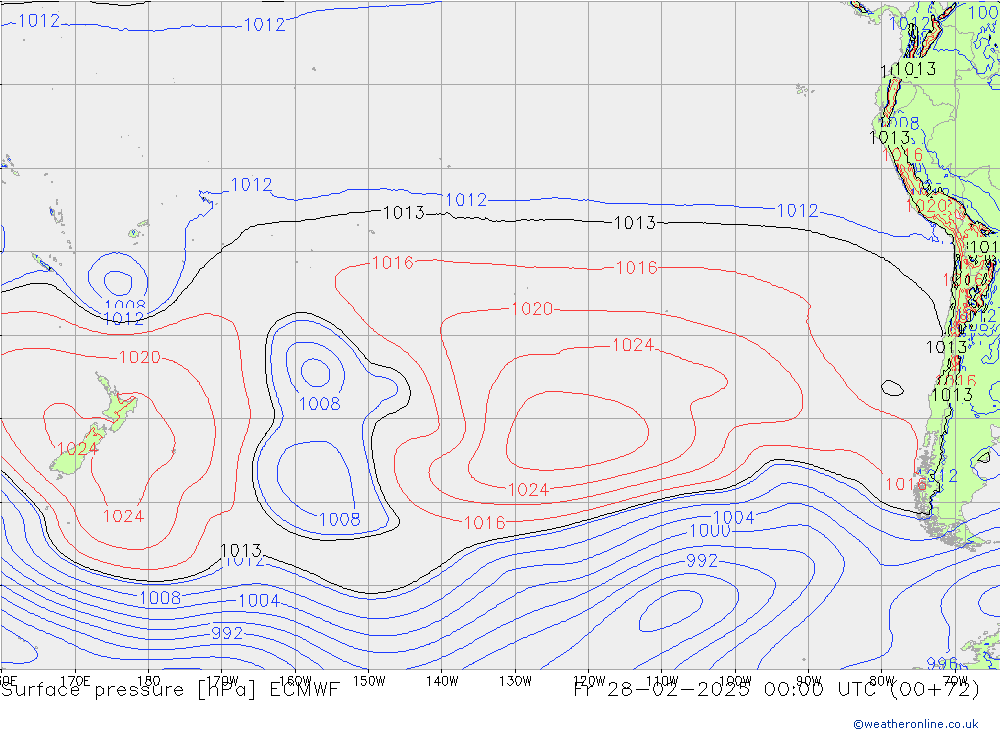1000x733 pixels.
Task: Click the 130W longitude axis label
Action: click(515, 681)
